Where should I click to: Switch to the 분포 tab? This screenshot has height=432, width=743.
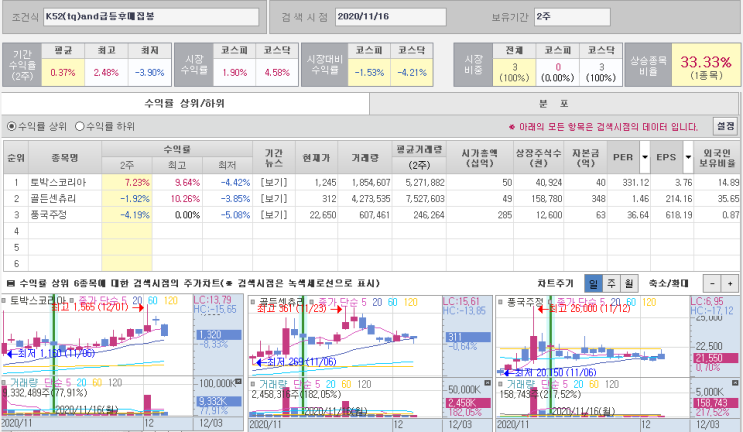coord(553,104)
